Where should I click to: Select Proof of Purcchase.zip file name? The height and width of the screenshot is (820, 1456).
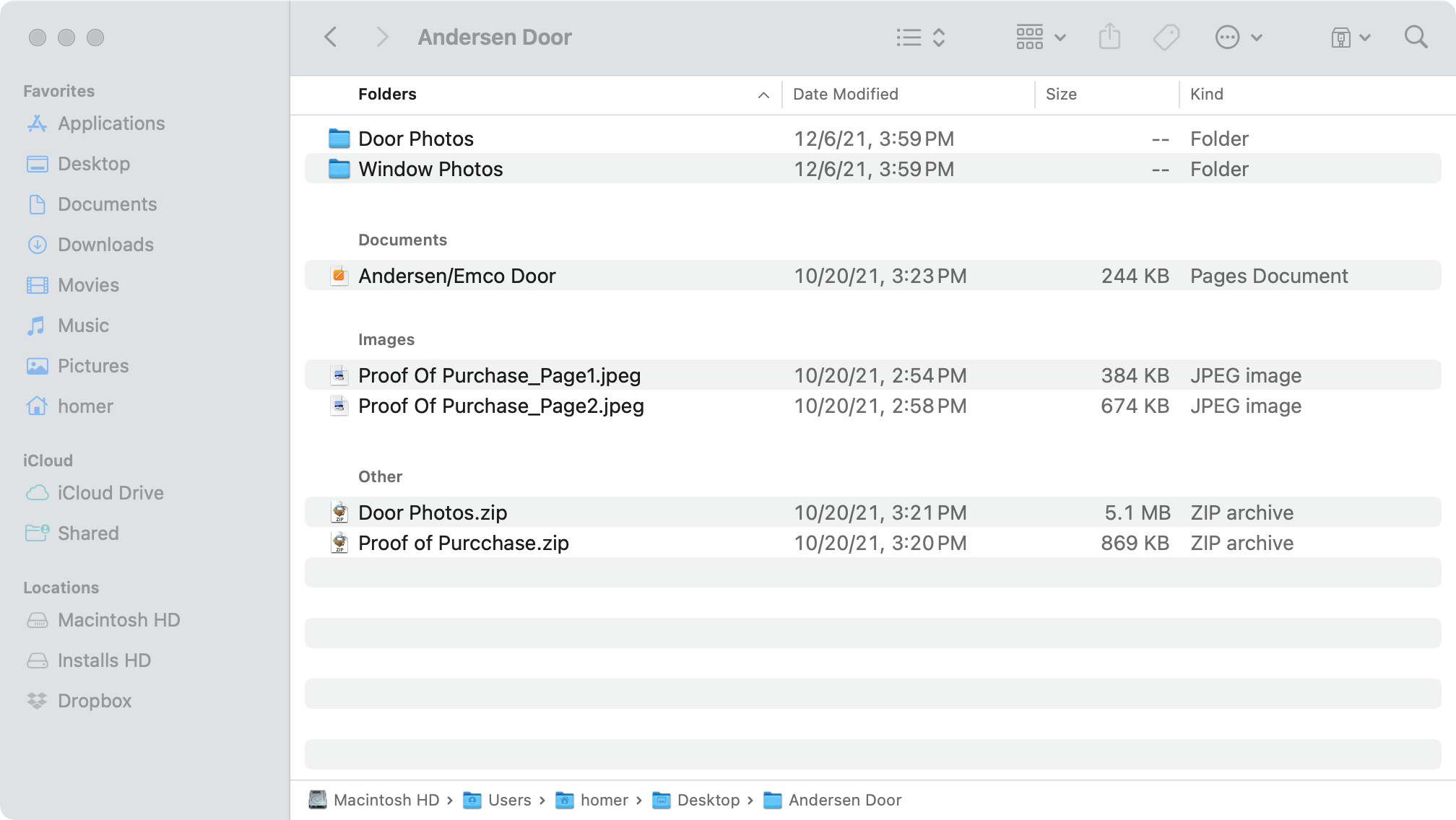tap(464, 543)
